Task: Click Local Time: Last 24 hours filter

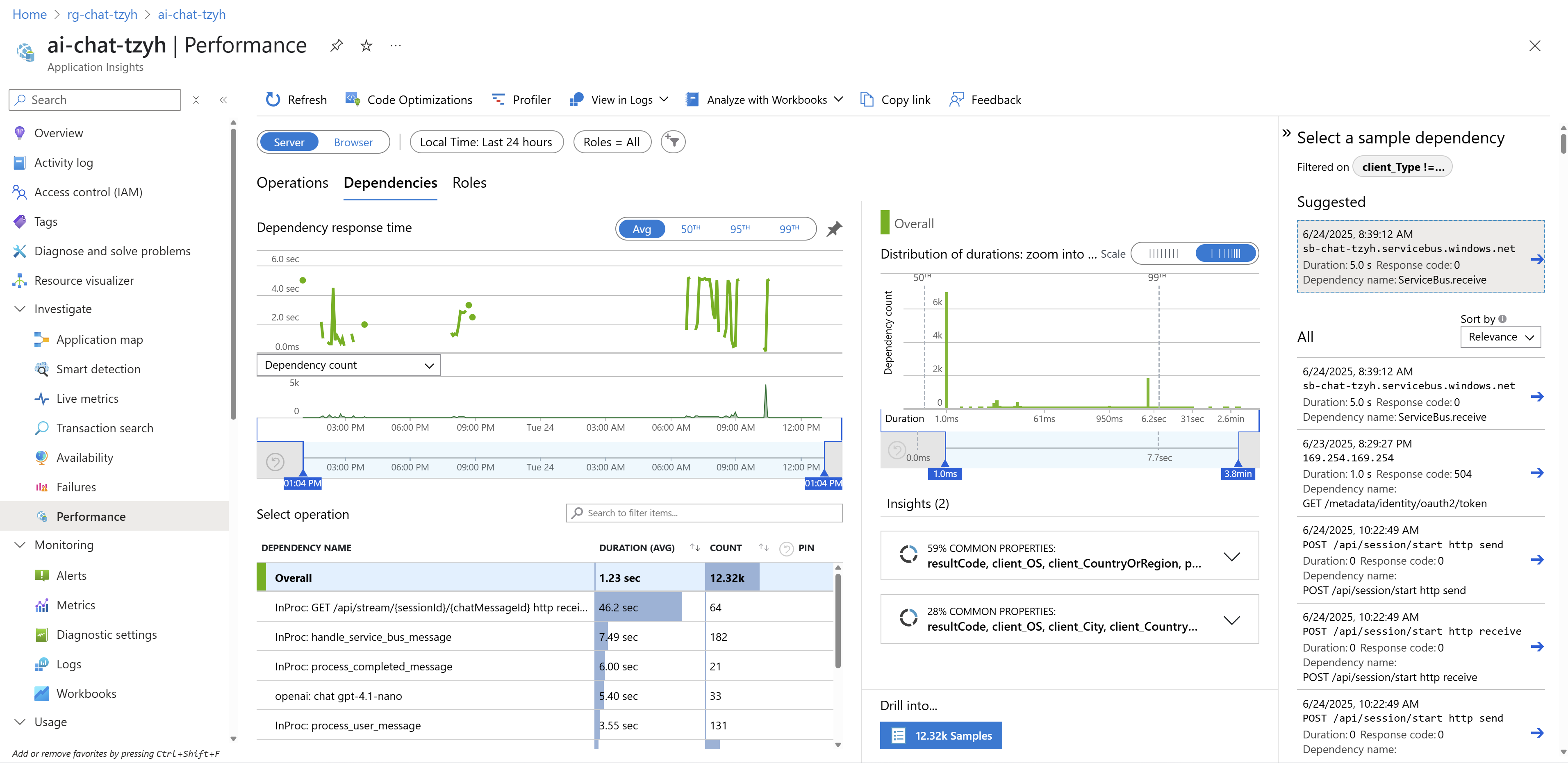Action: click(x=486, y=142)
